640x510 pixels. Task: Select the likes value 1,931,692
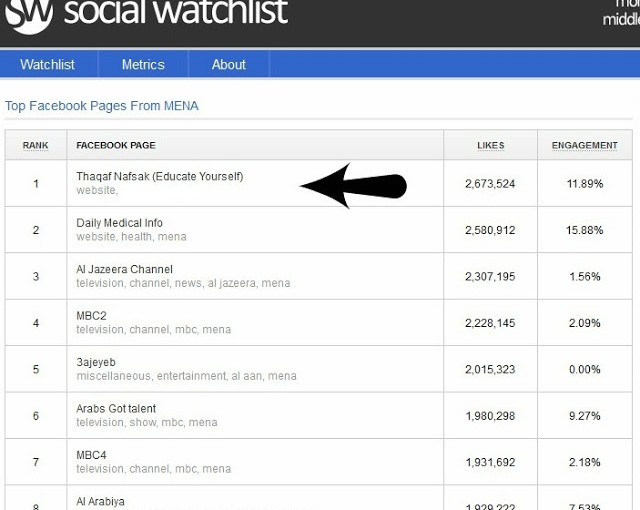tap(490, 462)
